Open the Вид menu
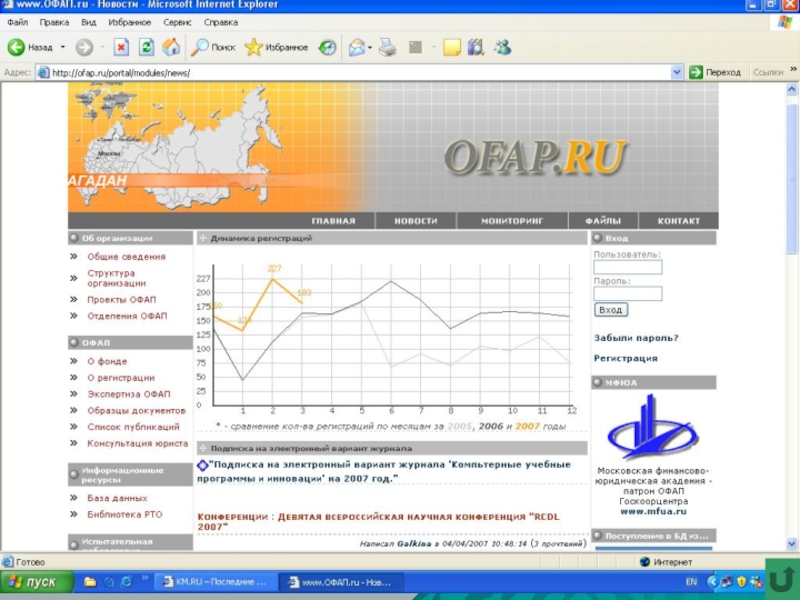Viewport: 800px width, 600px height. tap(88, 22)
